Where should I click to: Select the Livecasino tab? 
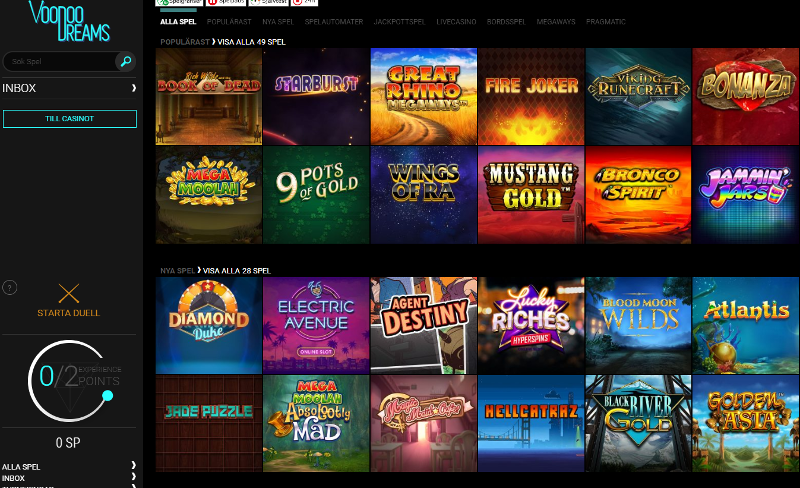(x=456, y=22)
